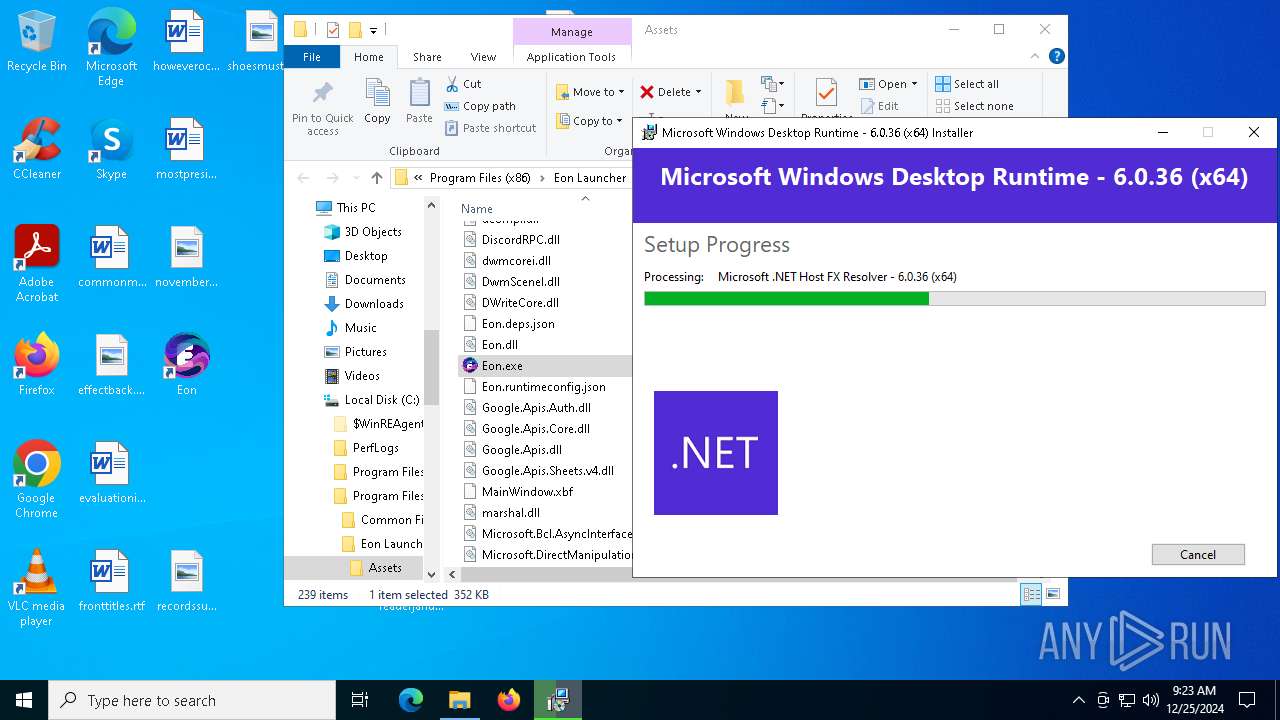Select Eon.runtimeconfig.json file

coord(543,387)
